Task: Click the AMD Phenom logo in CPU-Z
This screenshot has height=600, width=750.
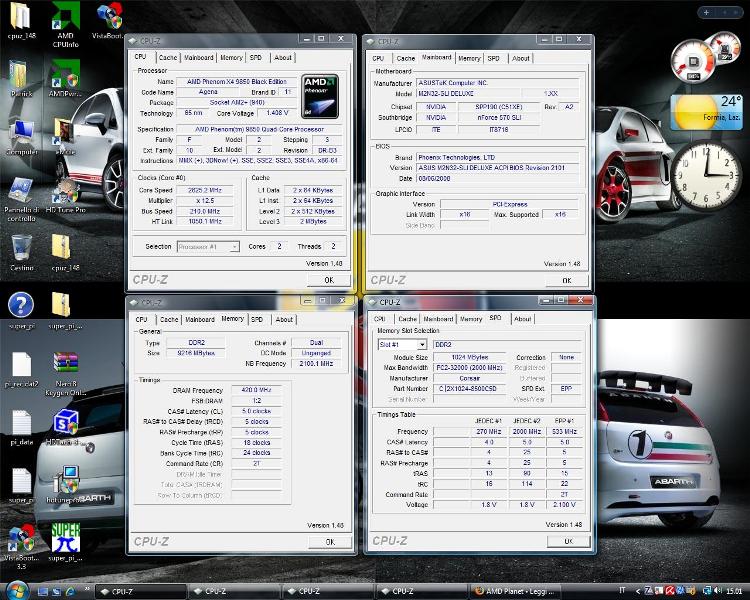Action: [320, 96]
